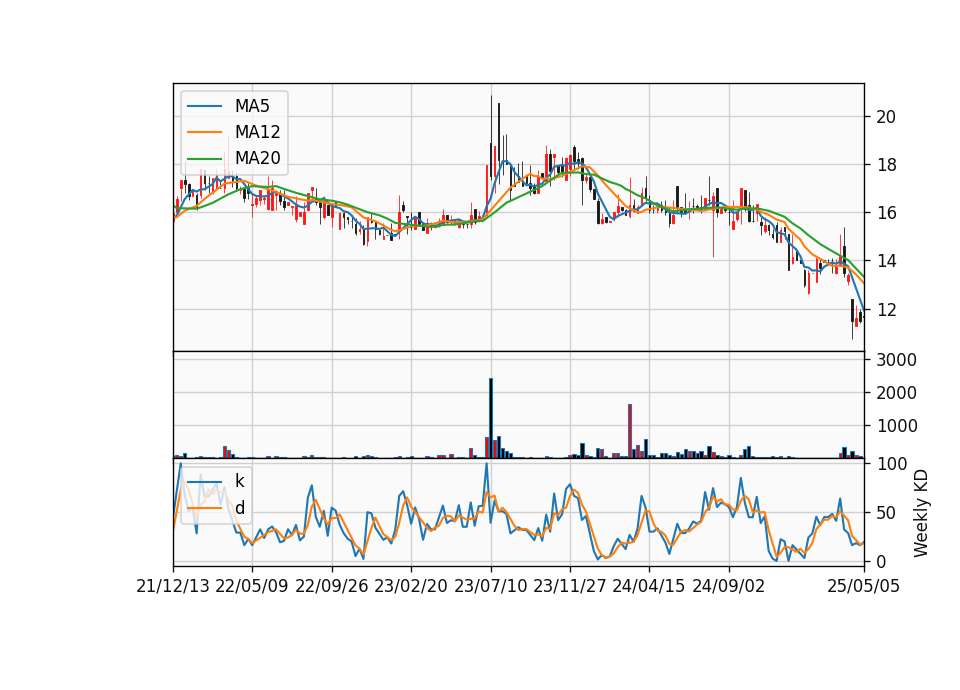Click the MA12 legend label
Screen dimensions: 960x690
coord(257,132)
